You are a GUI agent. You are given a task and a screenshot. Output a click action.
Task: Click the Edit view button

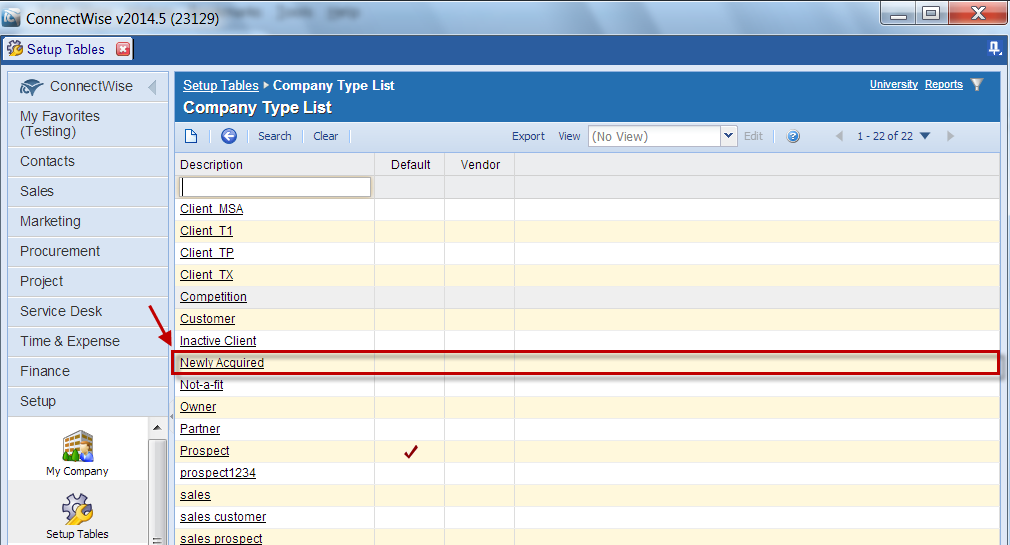pyautogui.click(x=753, y=136)
